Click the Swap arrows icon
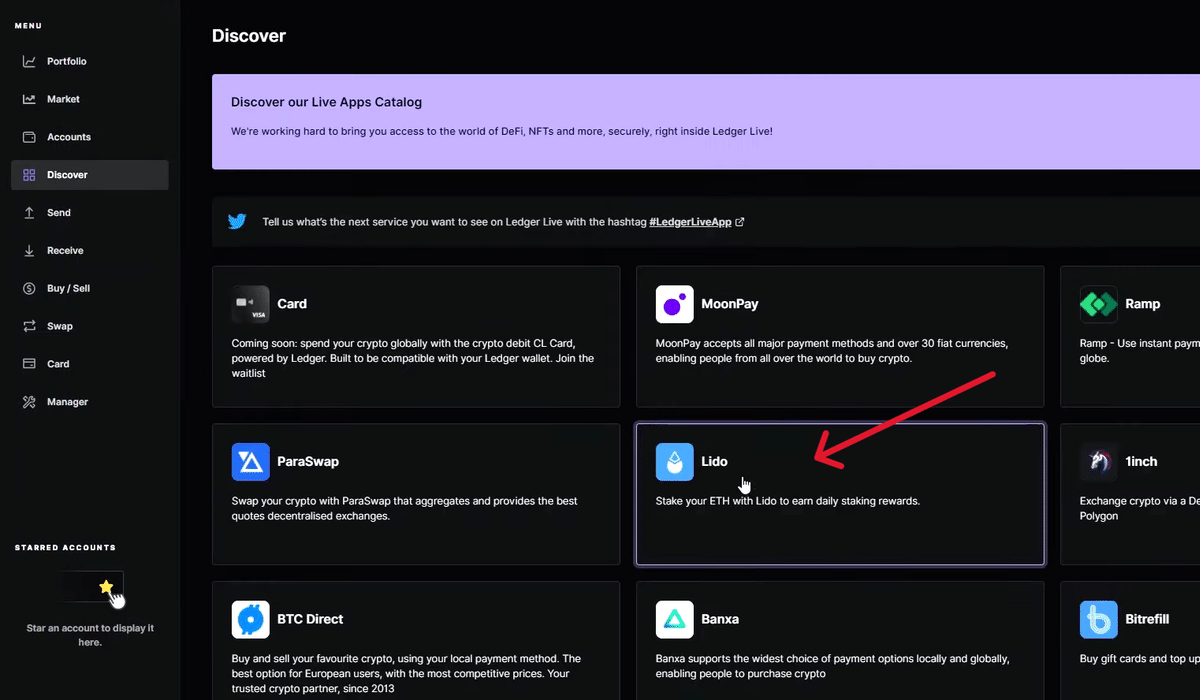This screenshot has height=700, width=1200. pyautogui.click(x=29, y=327)
